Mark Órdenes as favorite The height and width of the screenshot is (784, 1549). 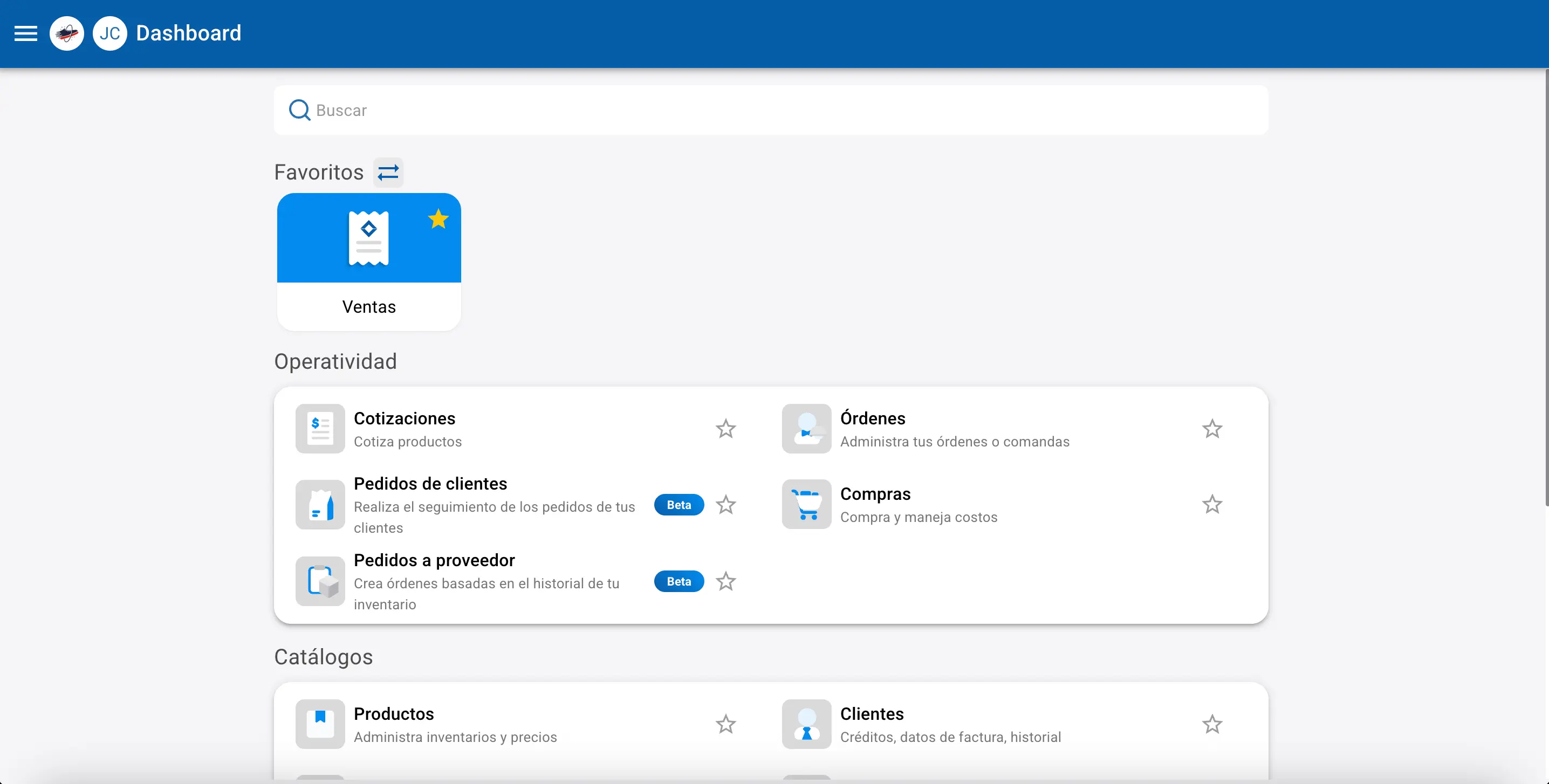1212,429
